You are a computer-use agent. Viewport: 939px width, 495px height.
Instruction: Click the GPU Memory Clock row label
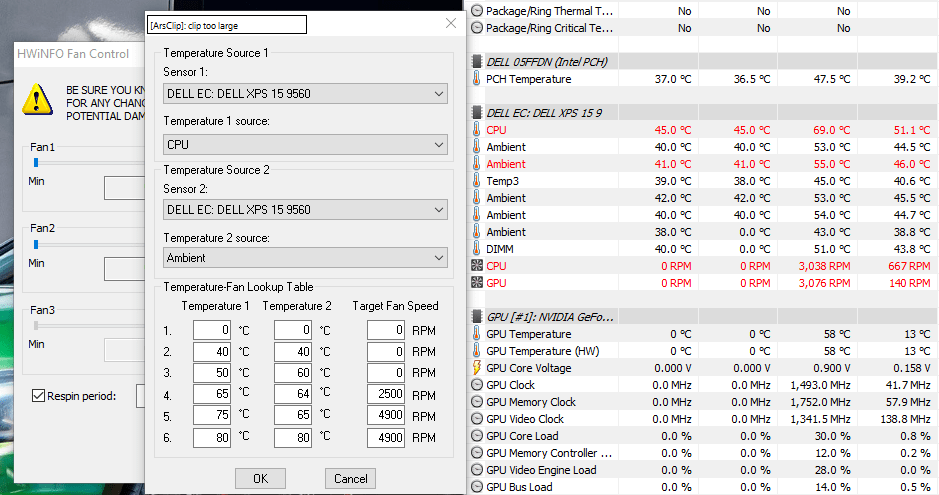[x=531, y=402]
